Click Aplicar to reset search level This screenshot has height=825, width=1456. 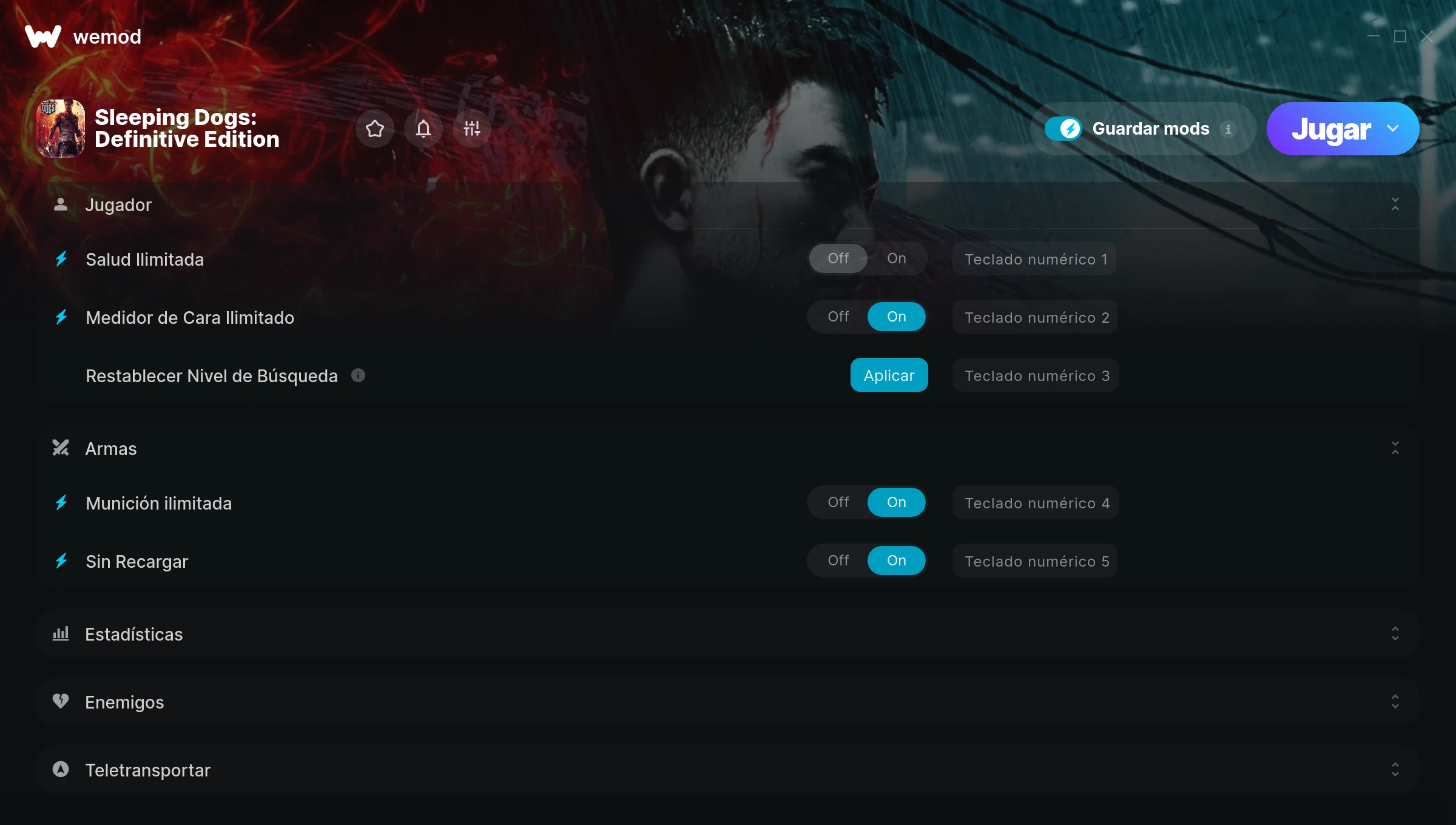pos(889,375)
